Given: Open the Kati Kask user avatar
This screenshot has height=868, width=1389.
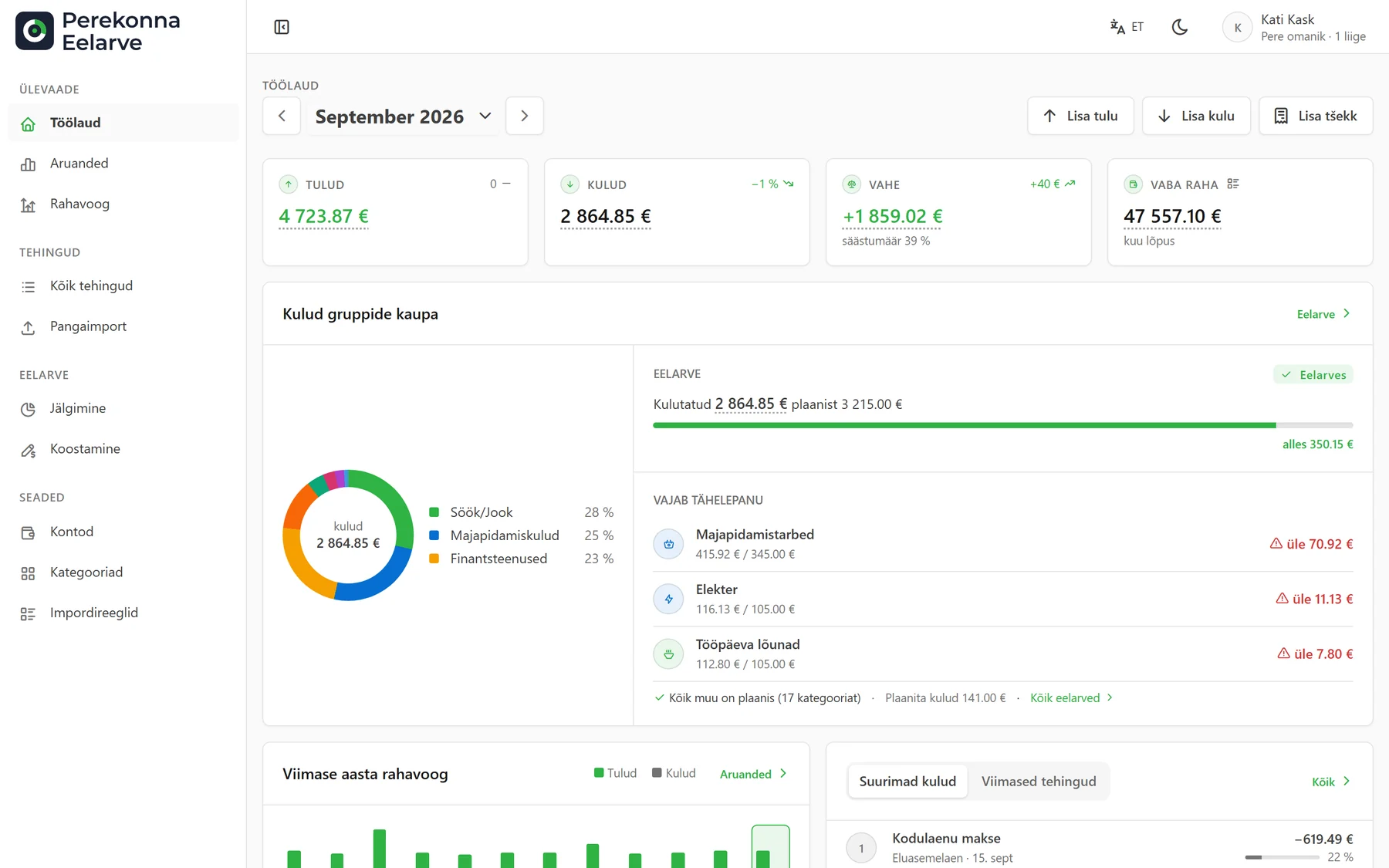Looking at the screenshot, I should tap(1237, 28).
